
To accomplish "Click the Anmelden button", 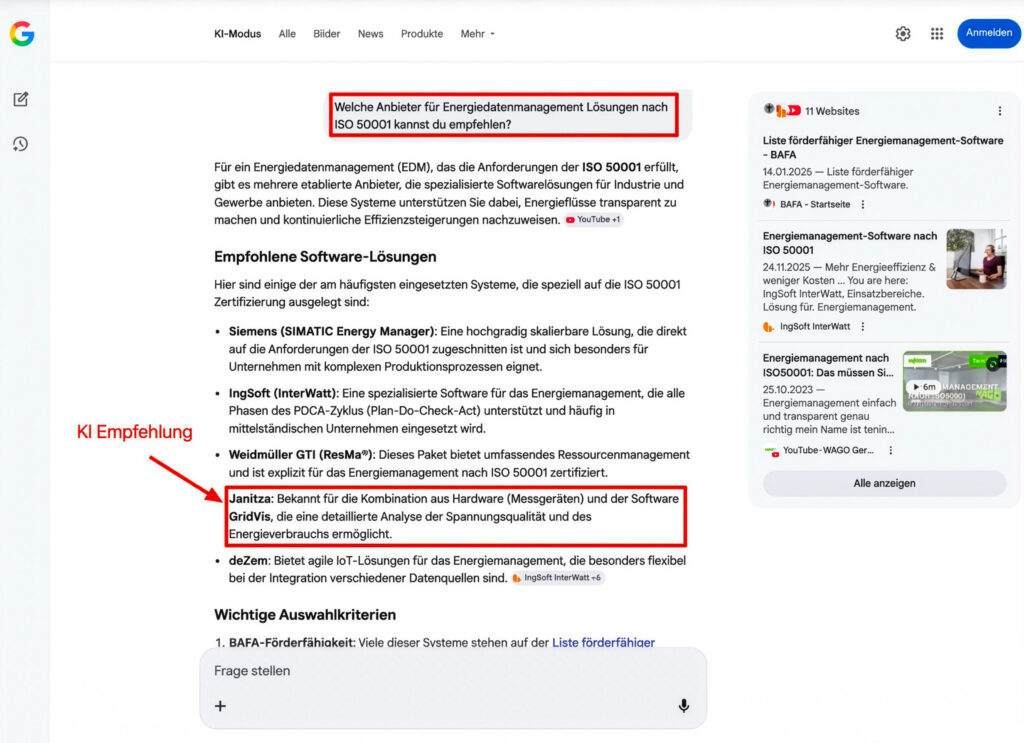I will pyautogui.click(x=989, y=33).
